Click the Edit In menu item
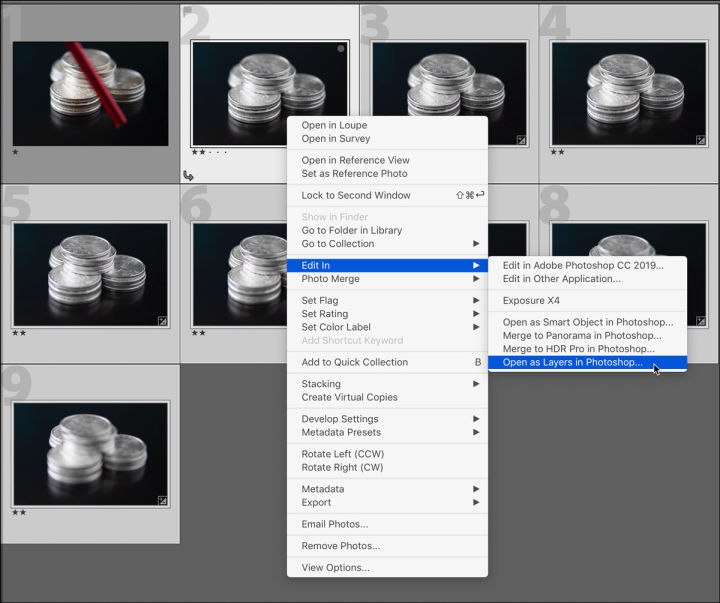This screenshot has height=603, width=720. pos(387,265)
